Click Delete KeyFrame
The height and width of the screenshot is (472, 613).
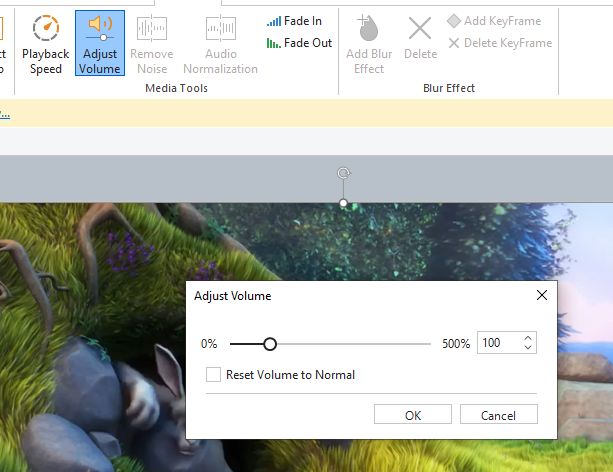(x=500, y=43)
